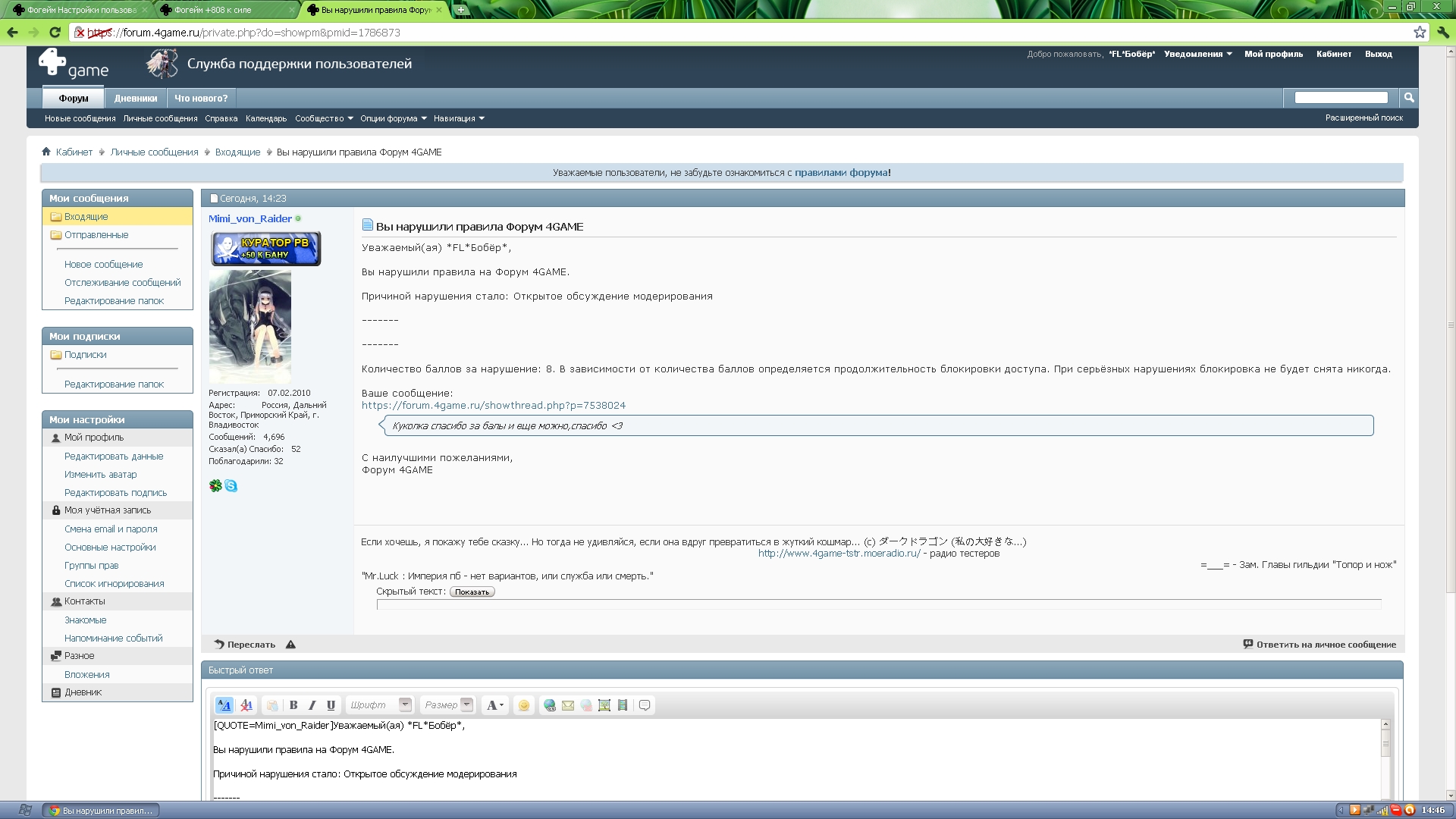
Task: Click the forum search input field
Action: 1341,97
